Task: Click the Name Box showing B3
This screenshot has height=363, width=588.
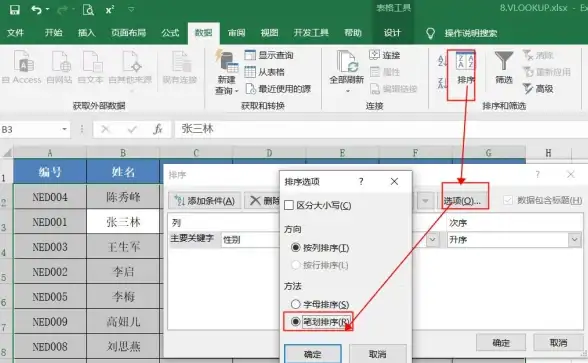Action: click(31, 129)
